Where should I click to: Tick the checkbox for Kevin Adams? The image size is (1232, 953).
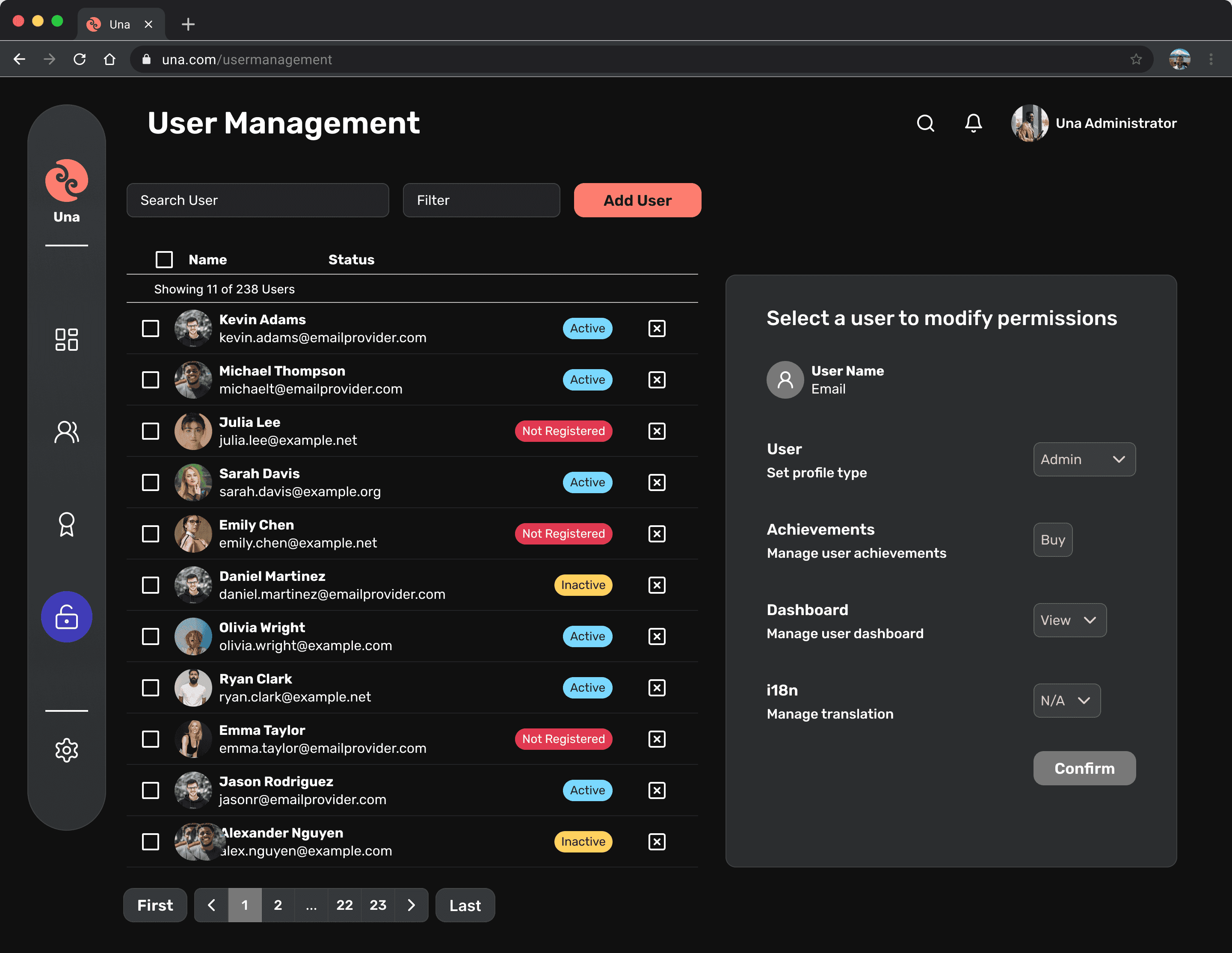151,328
